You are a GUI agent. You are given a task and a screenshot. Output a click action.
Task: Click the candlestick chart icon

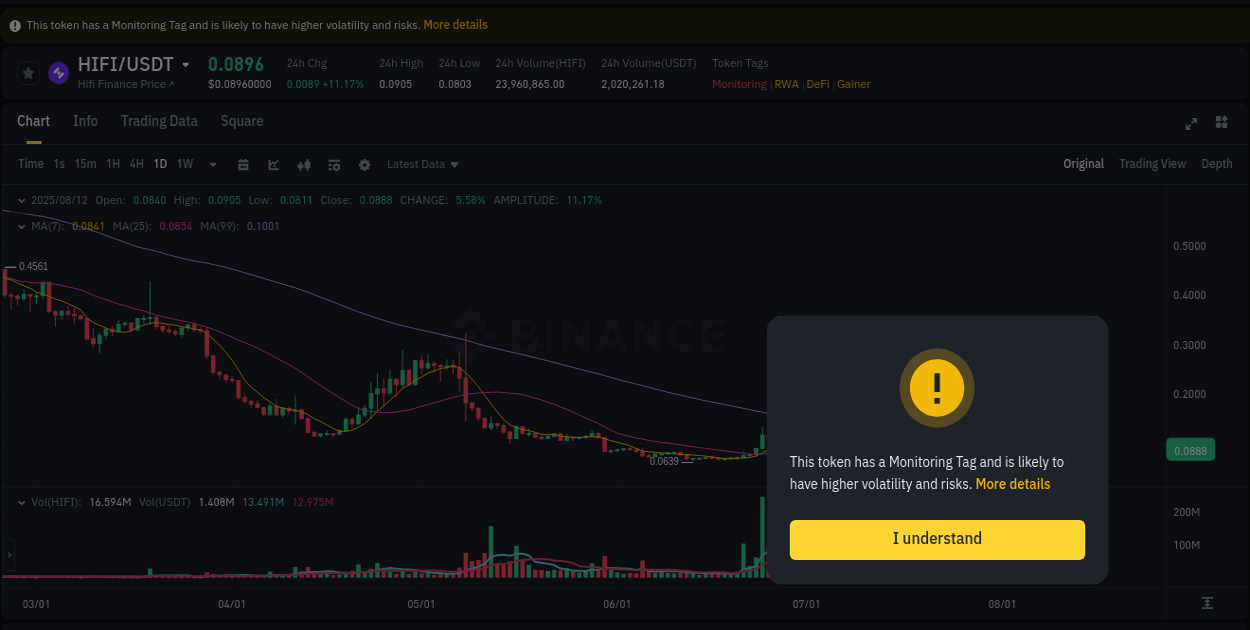tap(304, 164)
